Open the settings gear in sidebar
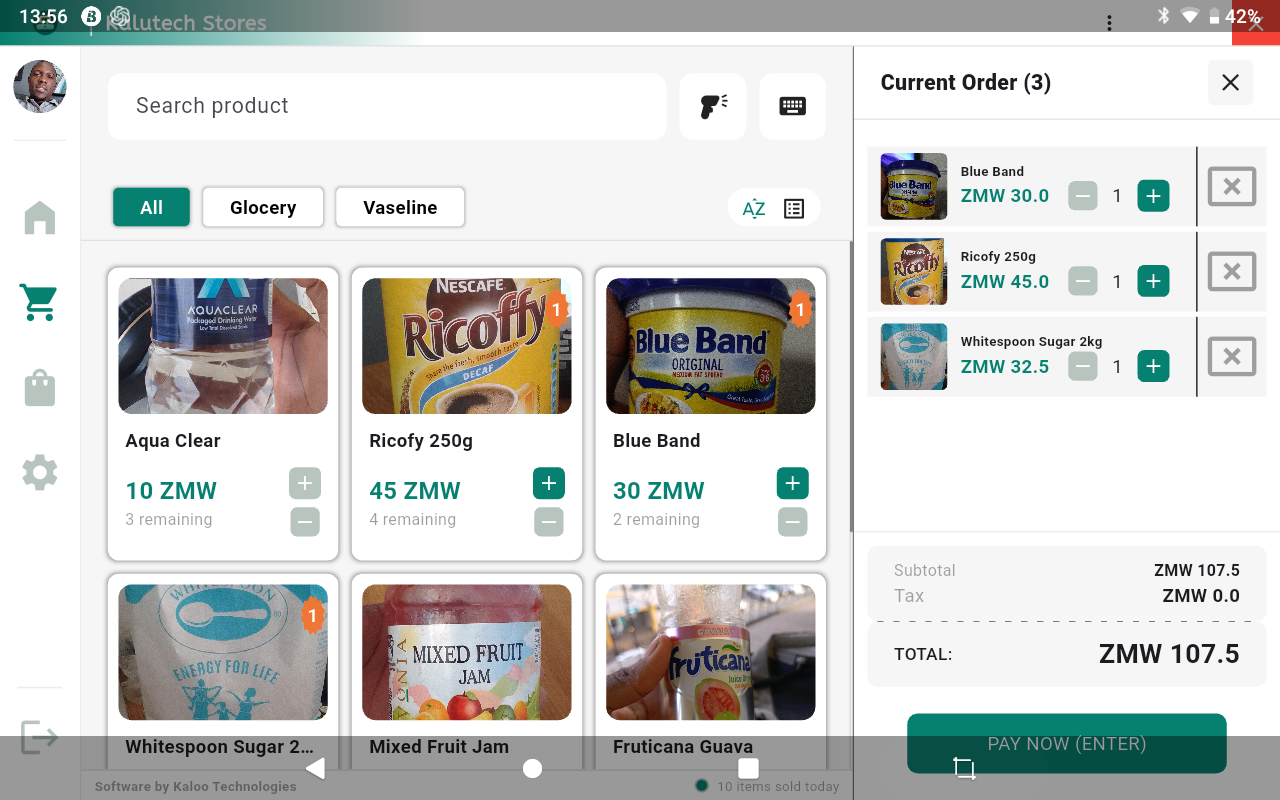This screenshot has width=1280, height=800. [x=40, y=472]
